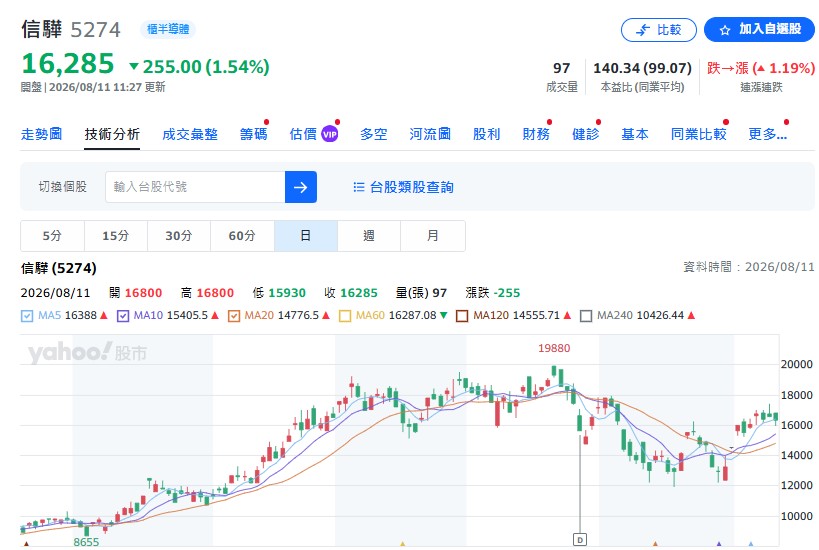Viewport: 819px width, 550px height.
Task: Click the blue arrow submit button
Action: pos(301,187)
